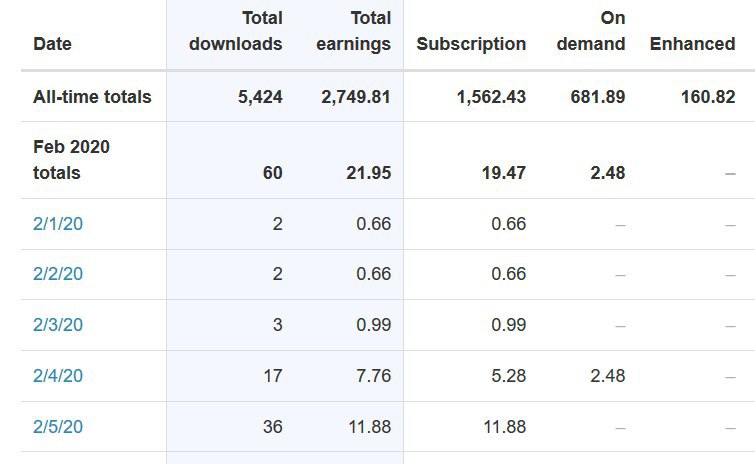Open the 2/2/20 date link
The image size is (755, 464).
[x=58, y=274]
